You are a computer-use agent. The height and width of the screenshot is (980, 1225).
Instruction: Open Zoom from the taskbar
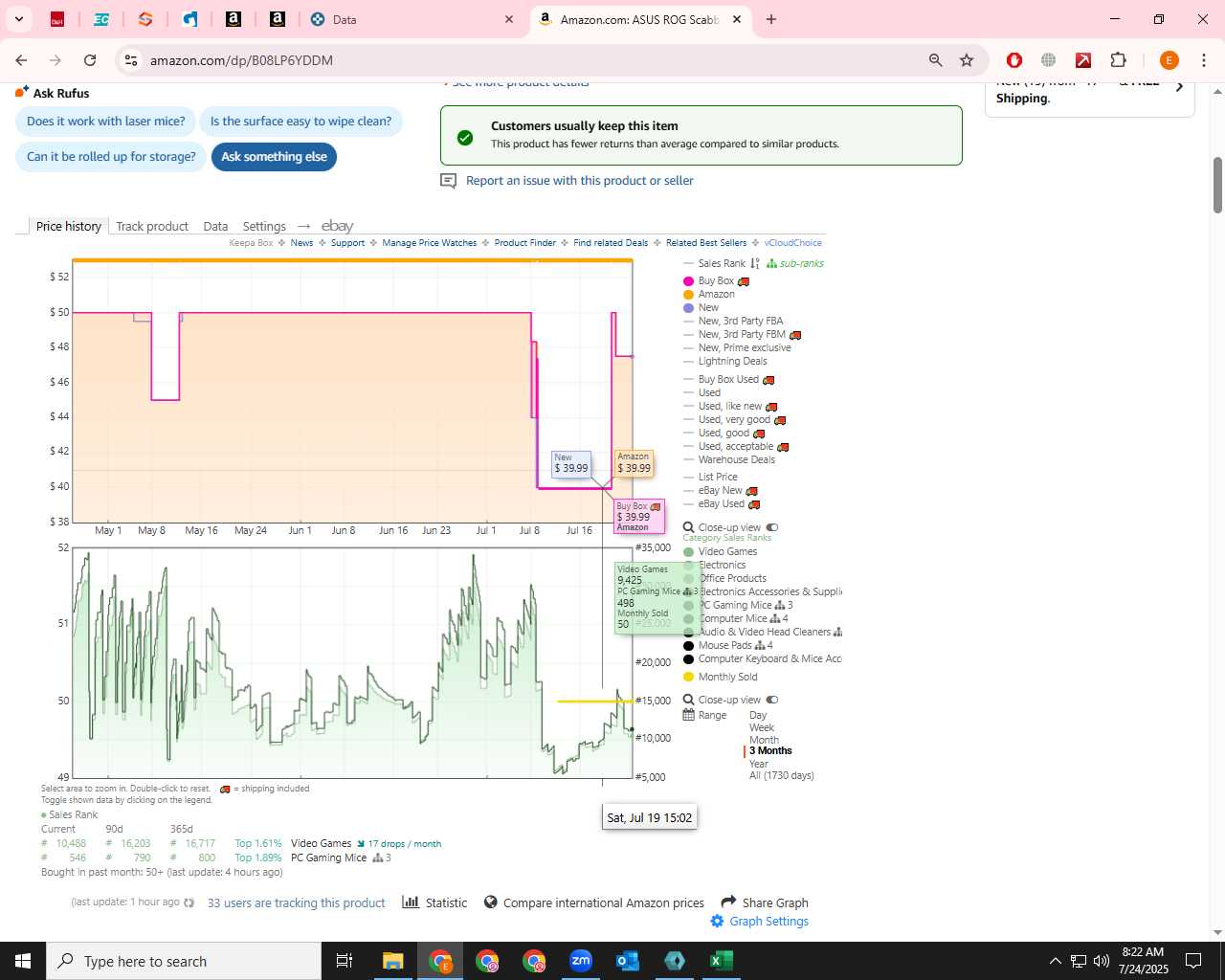pos(581,961)
